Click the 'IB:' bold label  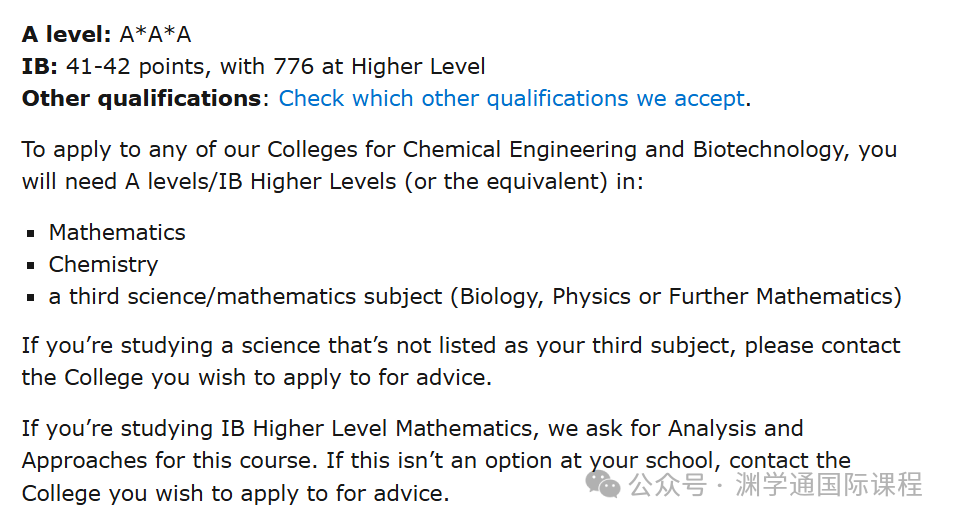coord(40,66)
